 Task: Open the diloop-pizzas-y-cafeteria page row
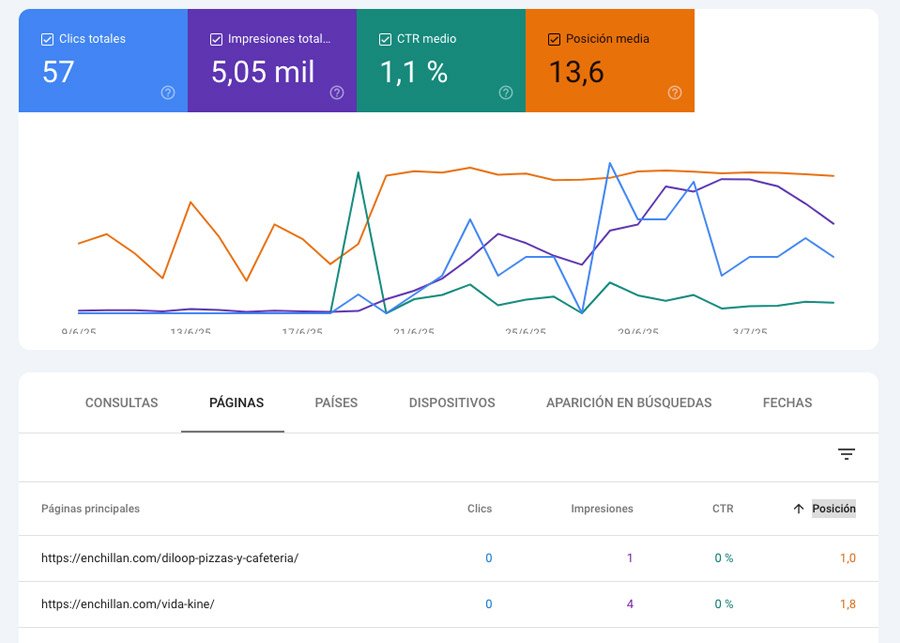click(x=170, y=558)
